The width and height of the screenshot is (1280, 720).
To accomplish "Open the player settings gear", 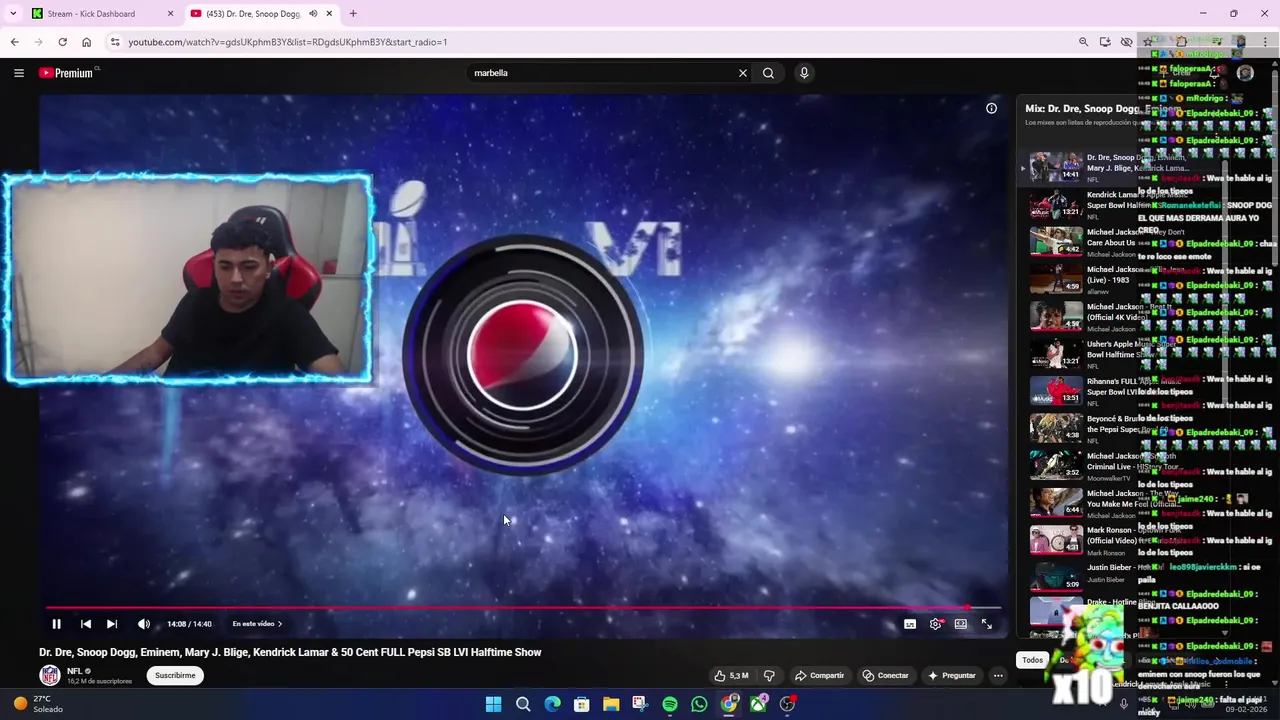I will point(936,624).
